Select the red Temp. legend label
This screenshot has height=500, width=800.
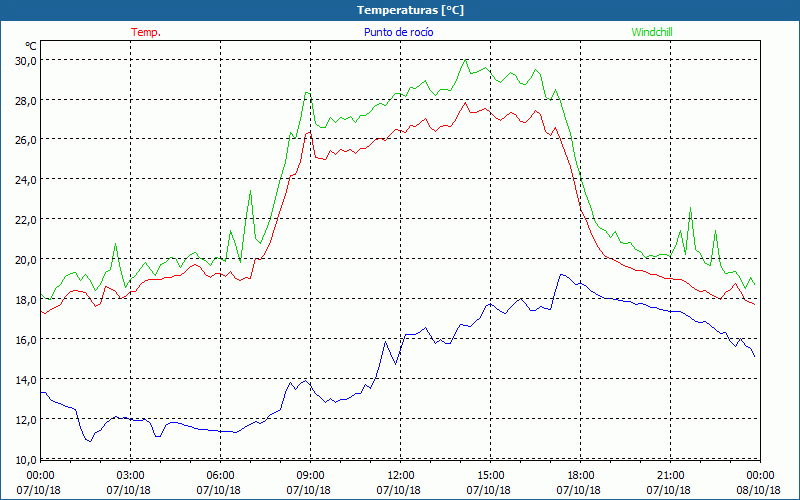pyautogui.click(x=146, y=32)
